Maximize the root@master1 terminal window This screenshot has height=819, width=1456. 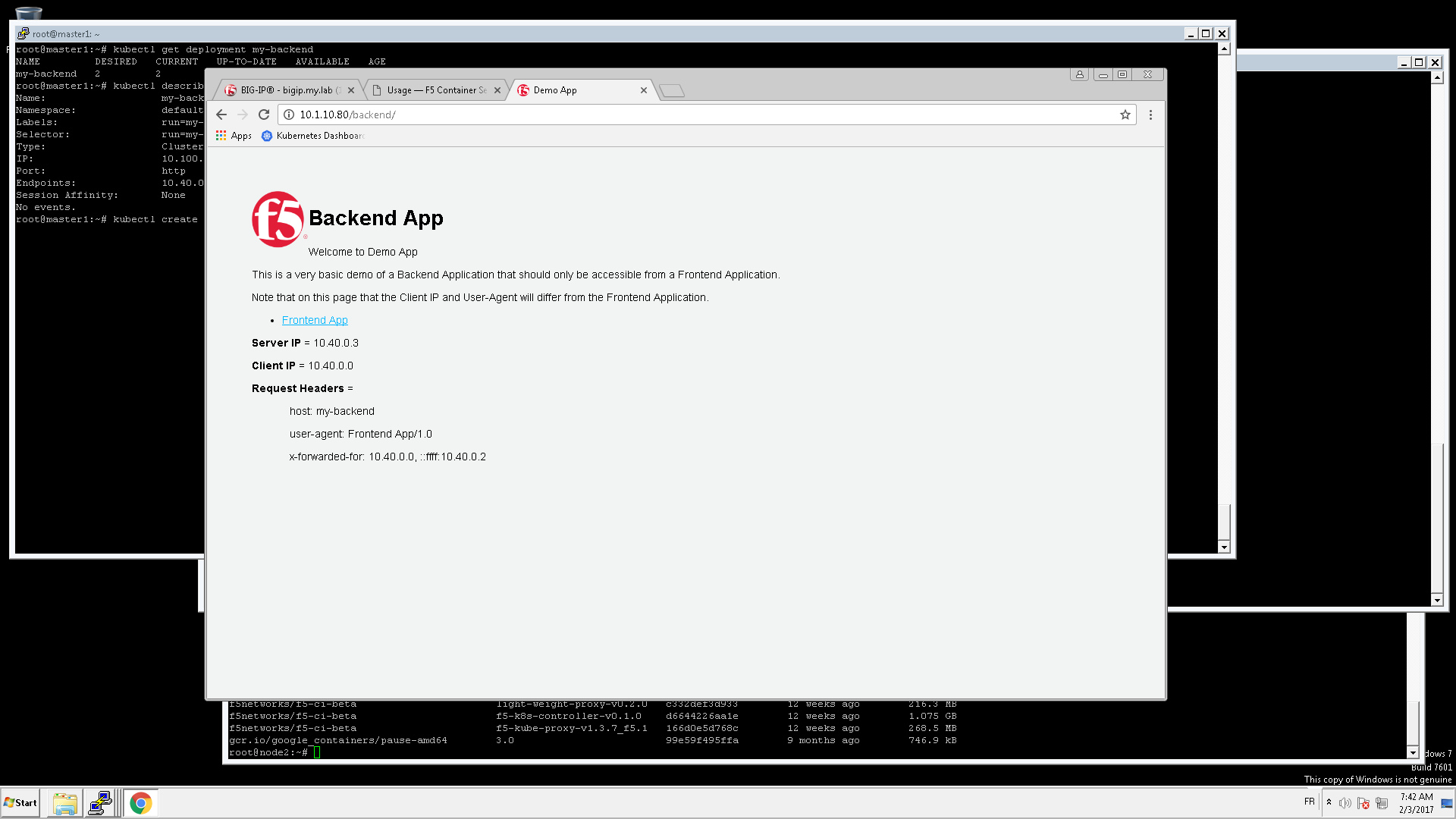click(1206, 33)
